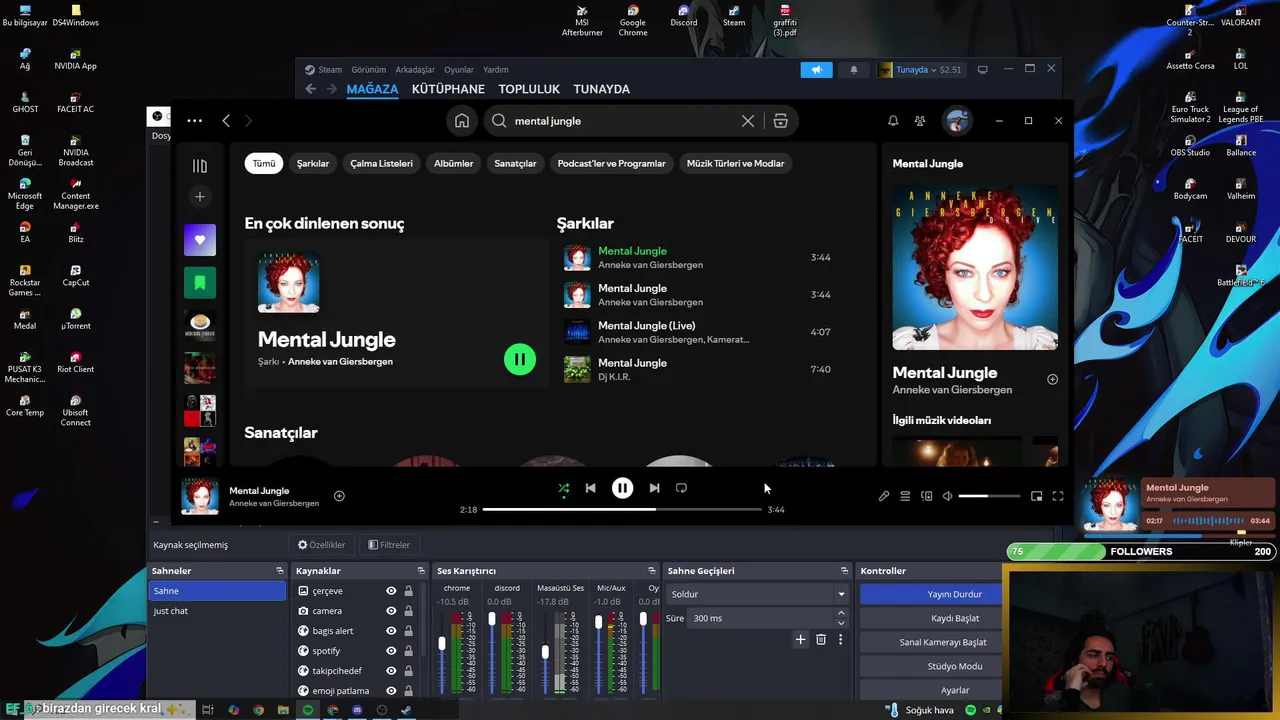The image size is (1280, 720).
Task: Open the green bookmark episodes tile in sidebar
Action: (x=200, y=283)
